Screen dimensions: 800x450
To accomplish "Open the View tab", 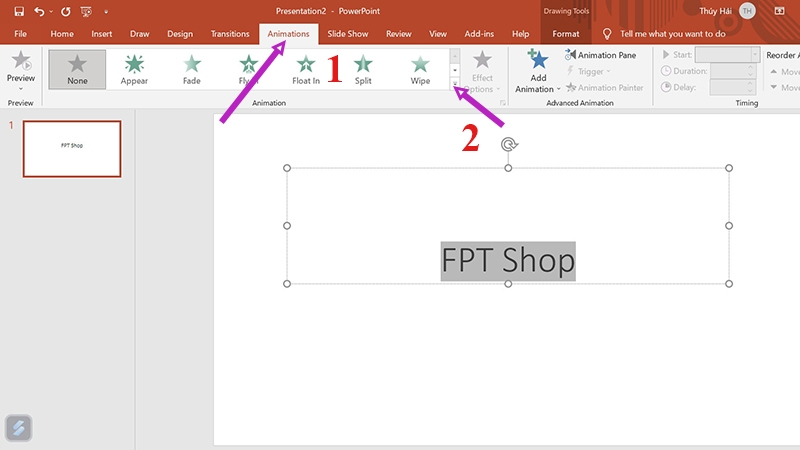I will coord(438,34).
